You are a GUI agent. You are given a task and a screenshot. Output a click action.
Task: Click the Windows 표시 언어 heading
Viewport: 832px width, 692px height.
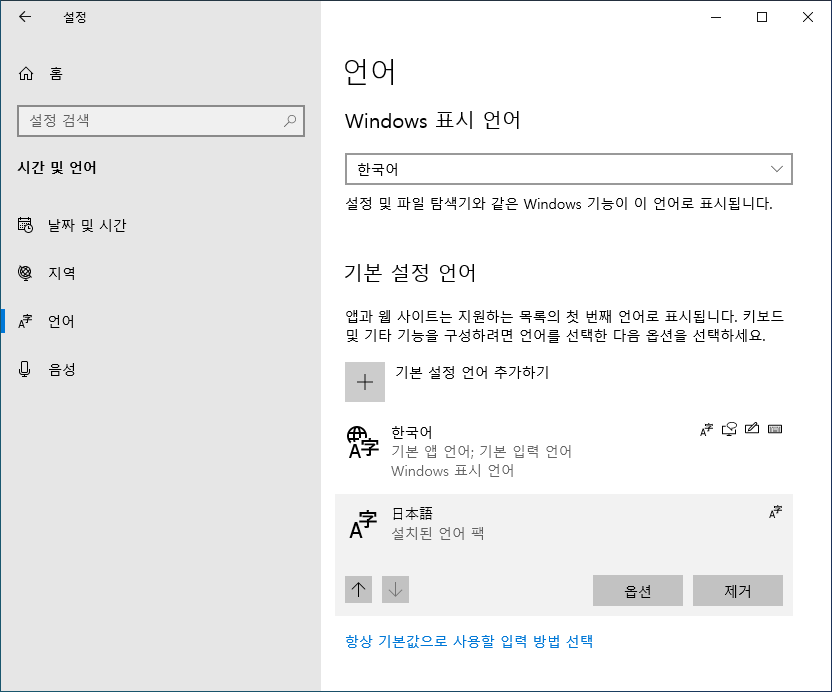pyautogui.click(x=432, y=120)
